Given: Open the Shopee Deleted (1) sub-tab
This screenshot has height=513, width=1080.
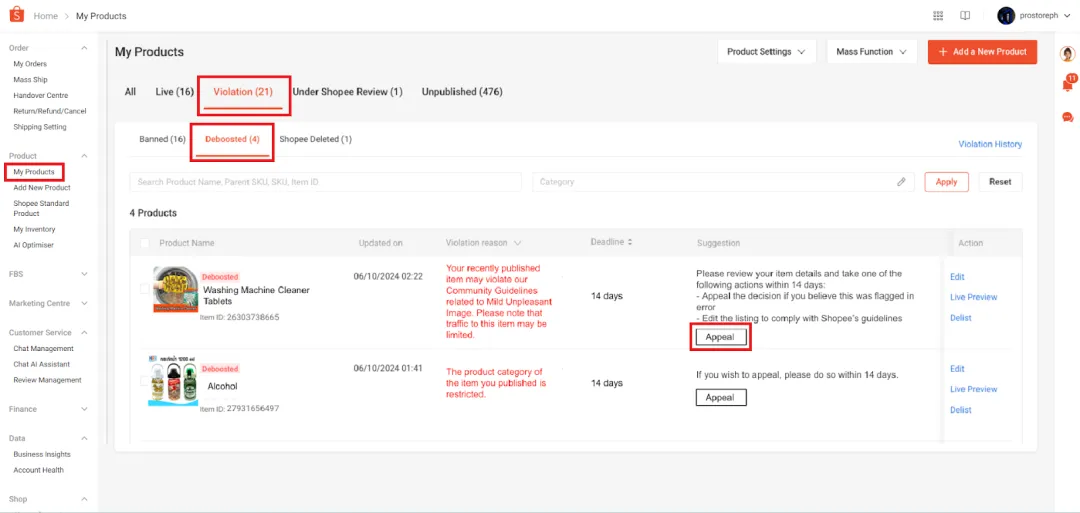Looking at the screenshot, I should (315, 139).
